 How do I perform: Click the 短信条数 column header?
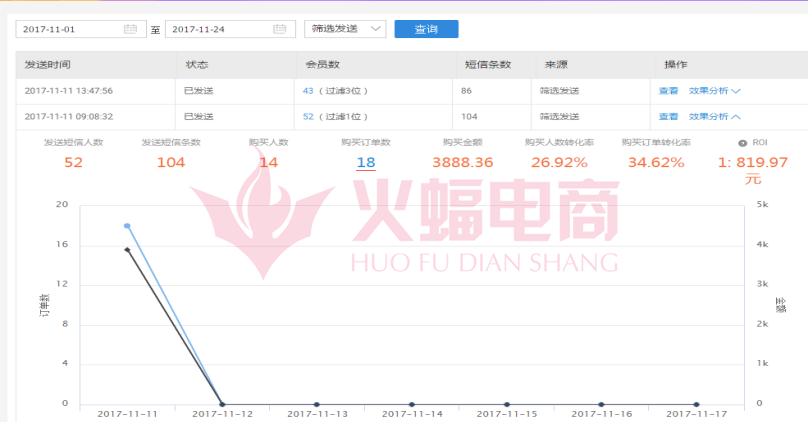click(488, 64)
